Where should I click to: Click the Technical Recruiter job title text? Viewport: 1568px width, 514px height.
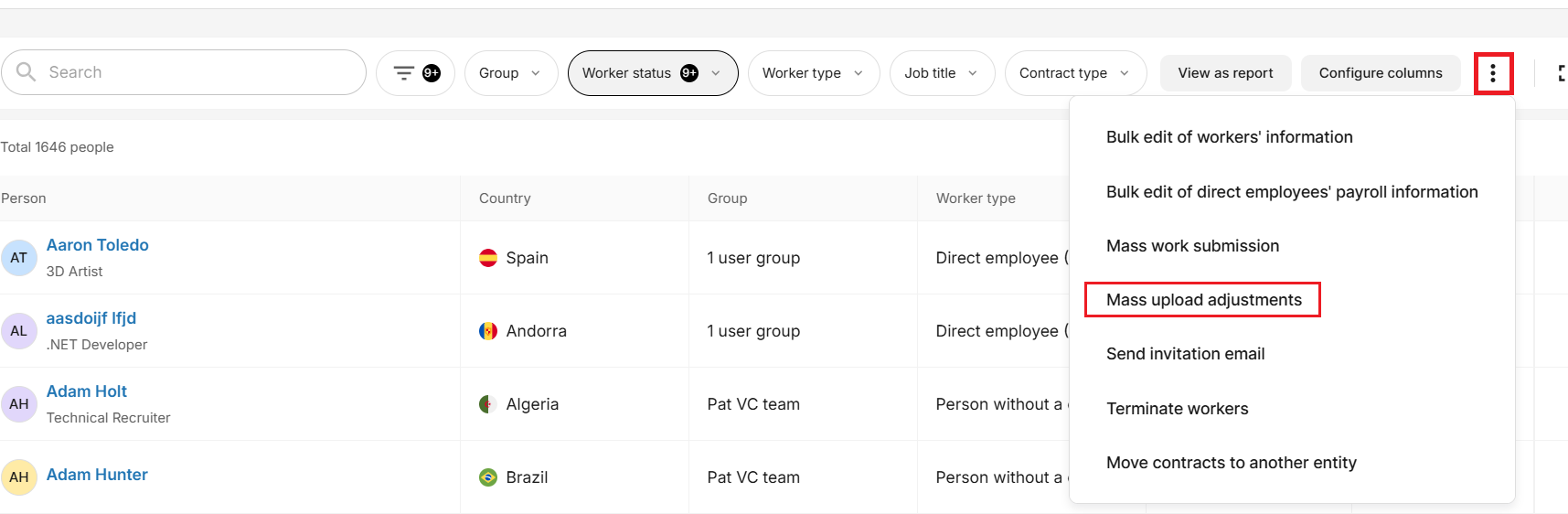(108, 418)
